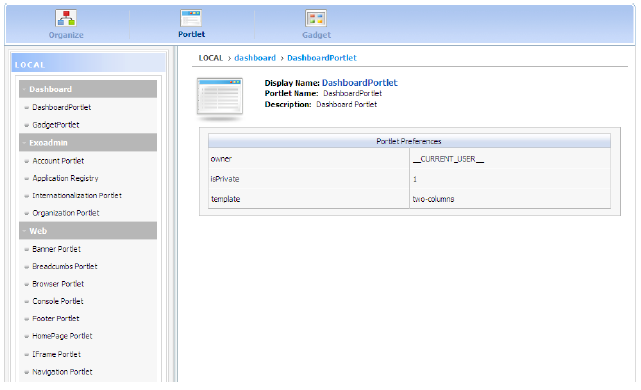Screen dimensions: 641x390
Task: Collapse the Web category
Action: point(88,231)
